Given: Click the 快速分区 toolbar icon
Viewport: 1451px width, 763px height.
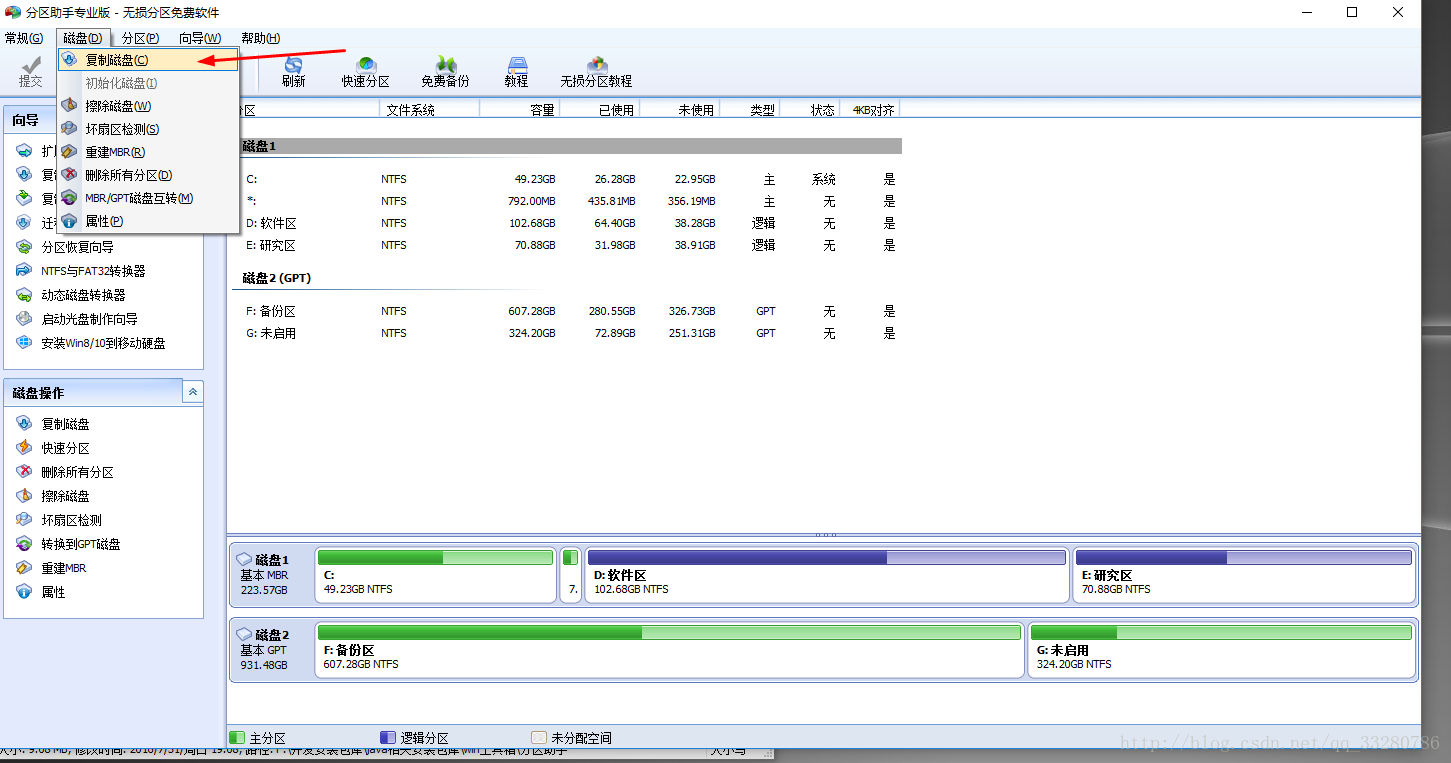Looking at the screenshot, I should (365, 72).
